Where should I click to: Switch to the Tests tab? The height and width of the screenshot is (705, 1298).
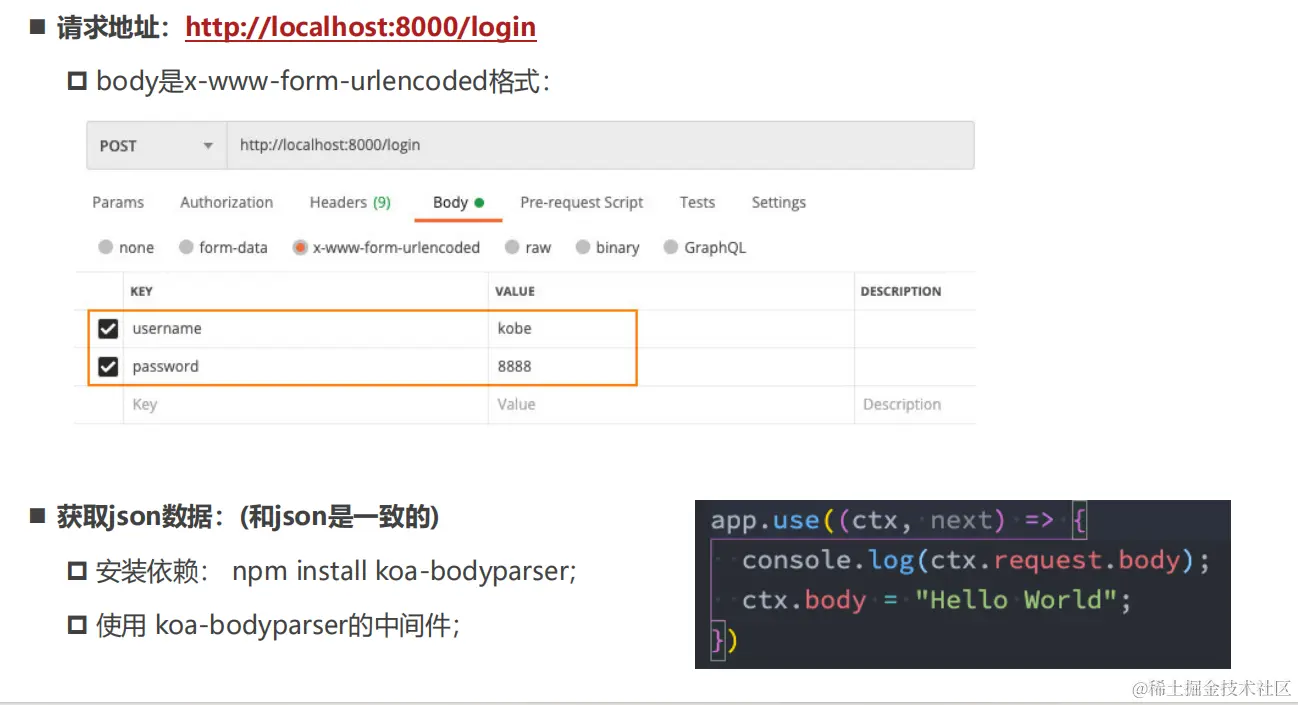coord(697,202)
